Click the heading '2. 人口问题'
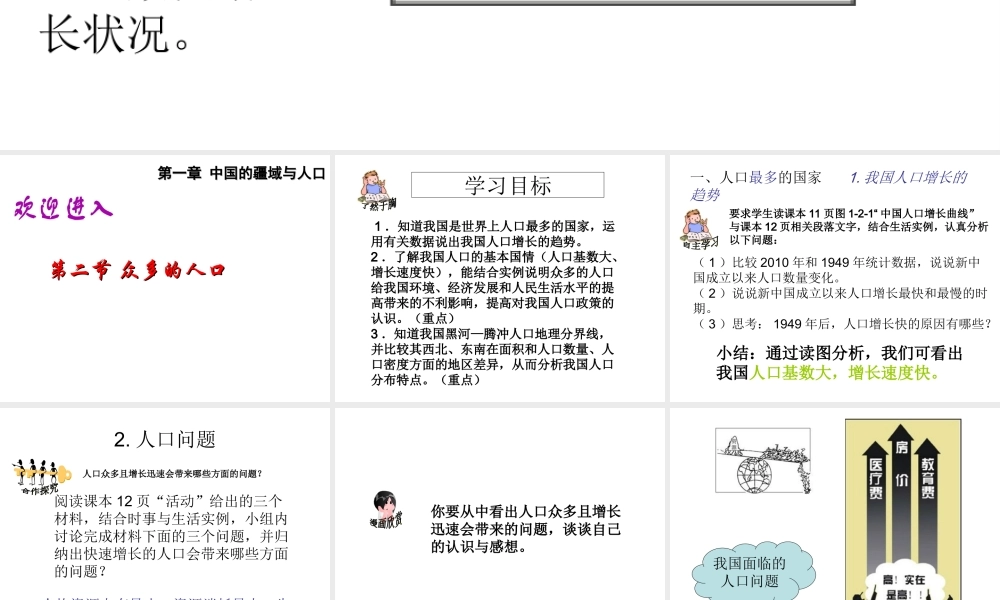The image size is (1000, 600). coord(165,439)
